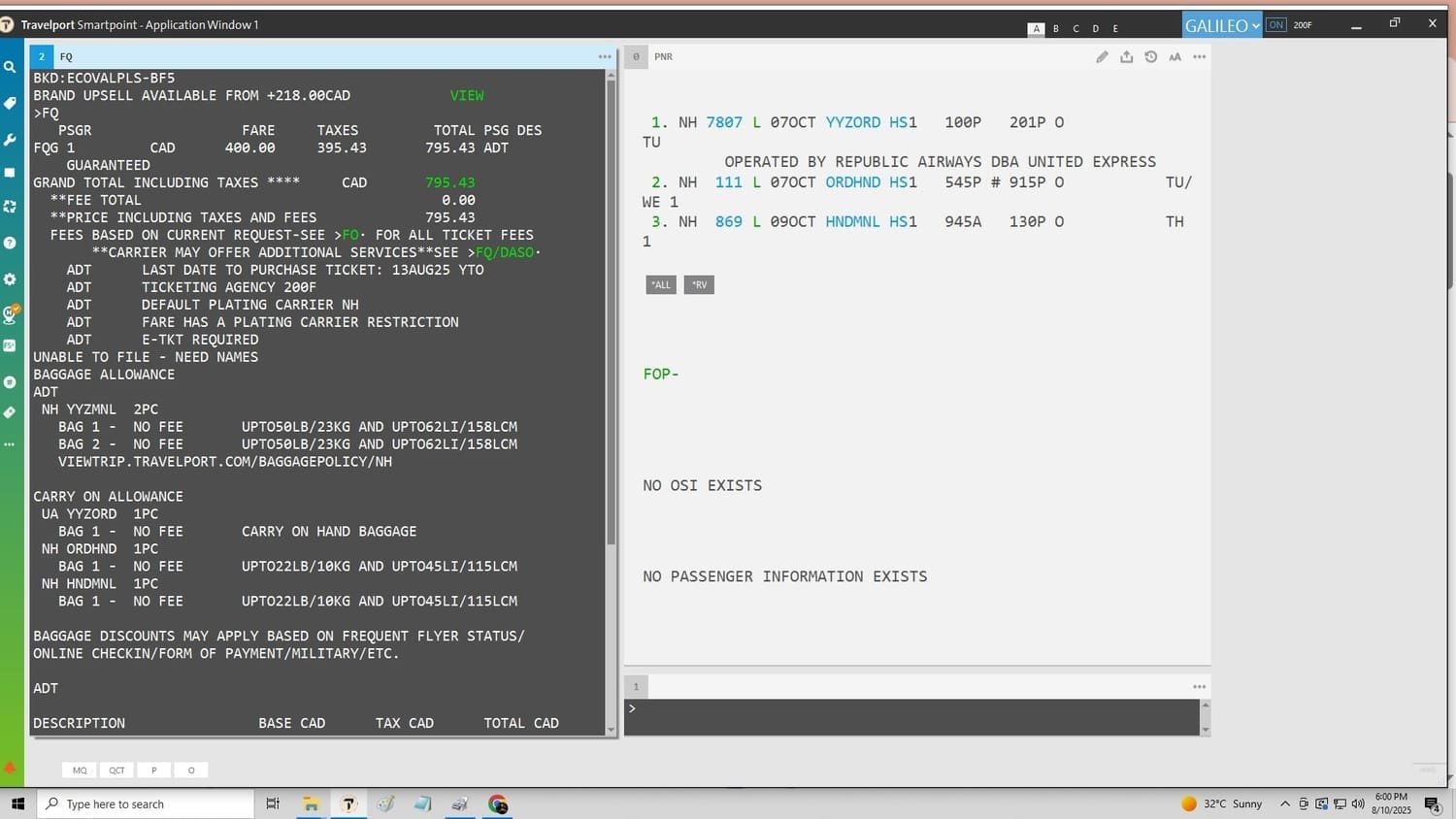The width and height of the screenshot is (1456, 819).
Task: Open the settings gear in the sidebar
Action: (x=10, y=278)
